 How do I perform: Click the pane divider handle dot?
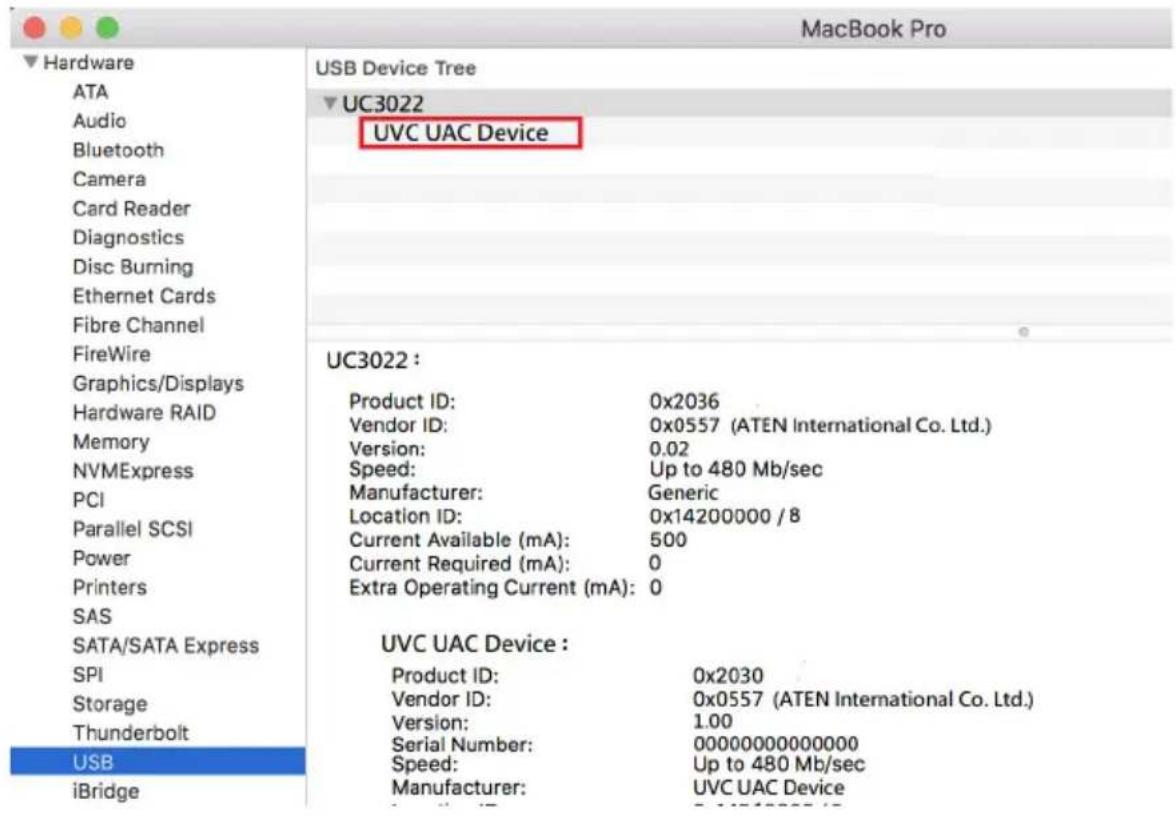coord(1023,332)
